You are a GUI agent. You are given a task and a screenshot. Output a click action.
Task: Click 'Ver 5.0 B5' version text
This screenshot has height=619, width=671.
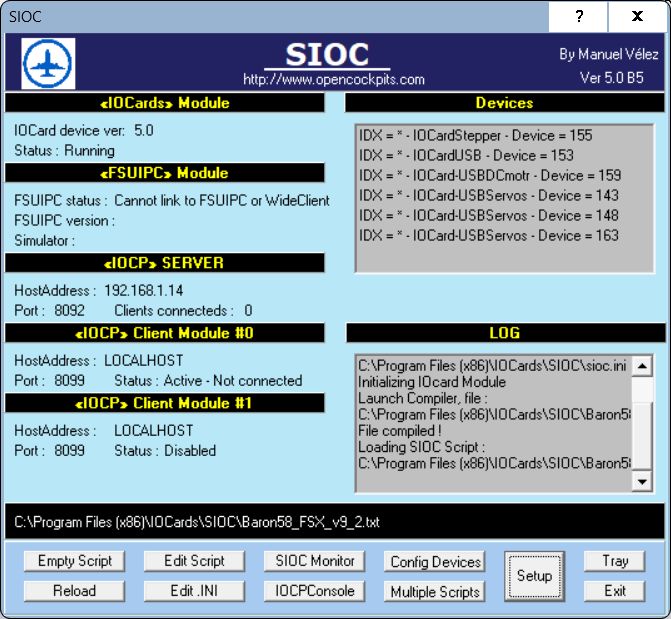(612, 78)
